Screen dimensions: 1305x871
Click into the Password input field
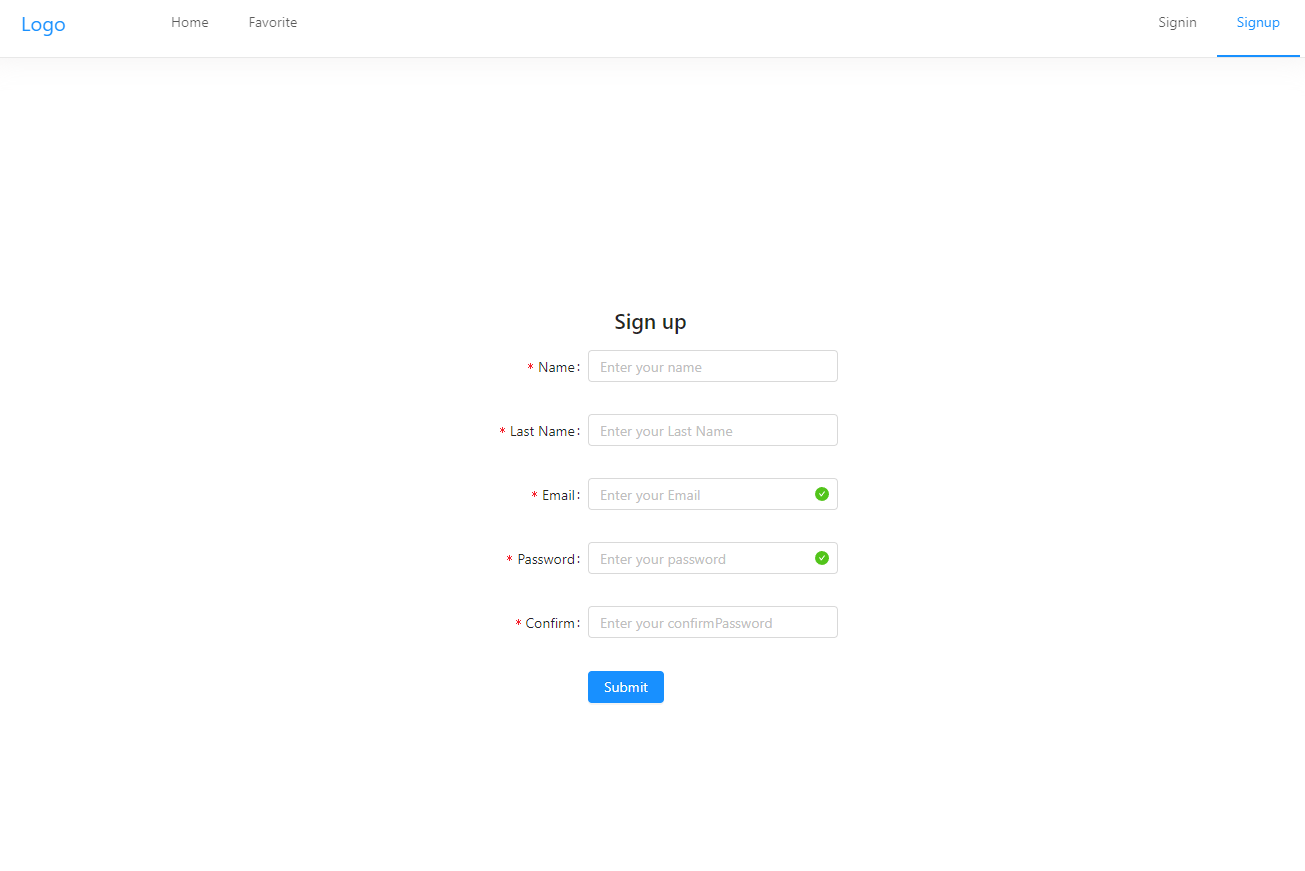click(x=712, y=558)
